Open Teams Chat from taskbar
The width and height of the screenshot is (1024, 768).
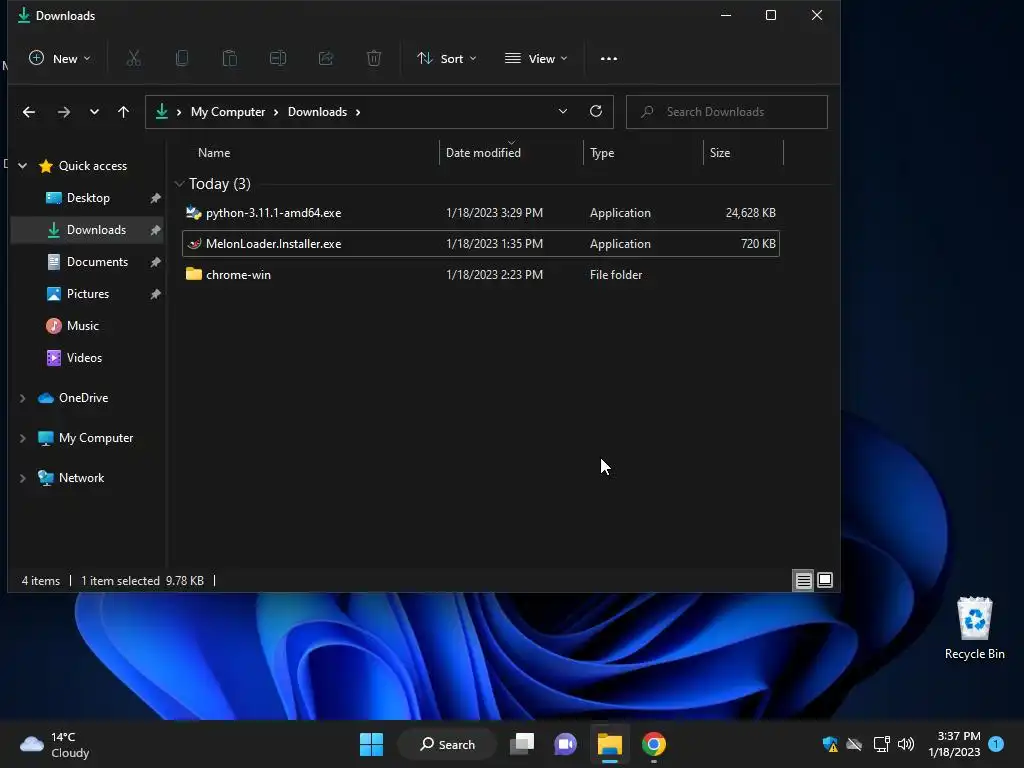[566, 744]
